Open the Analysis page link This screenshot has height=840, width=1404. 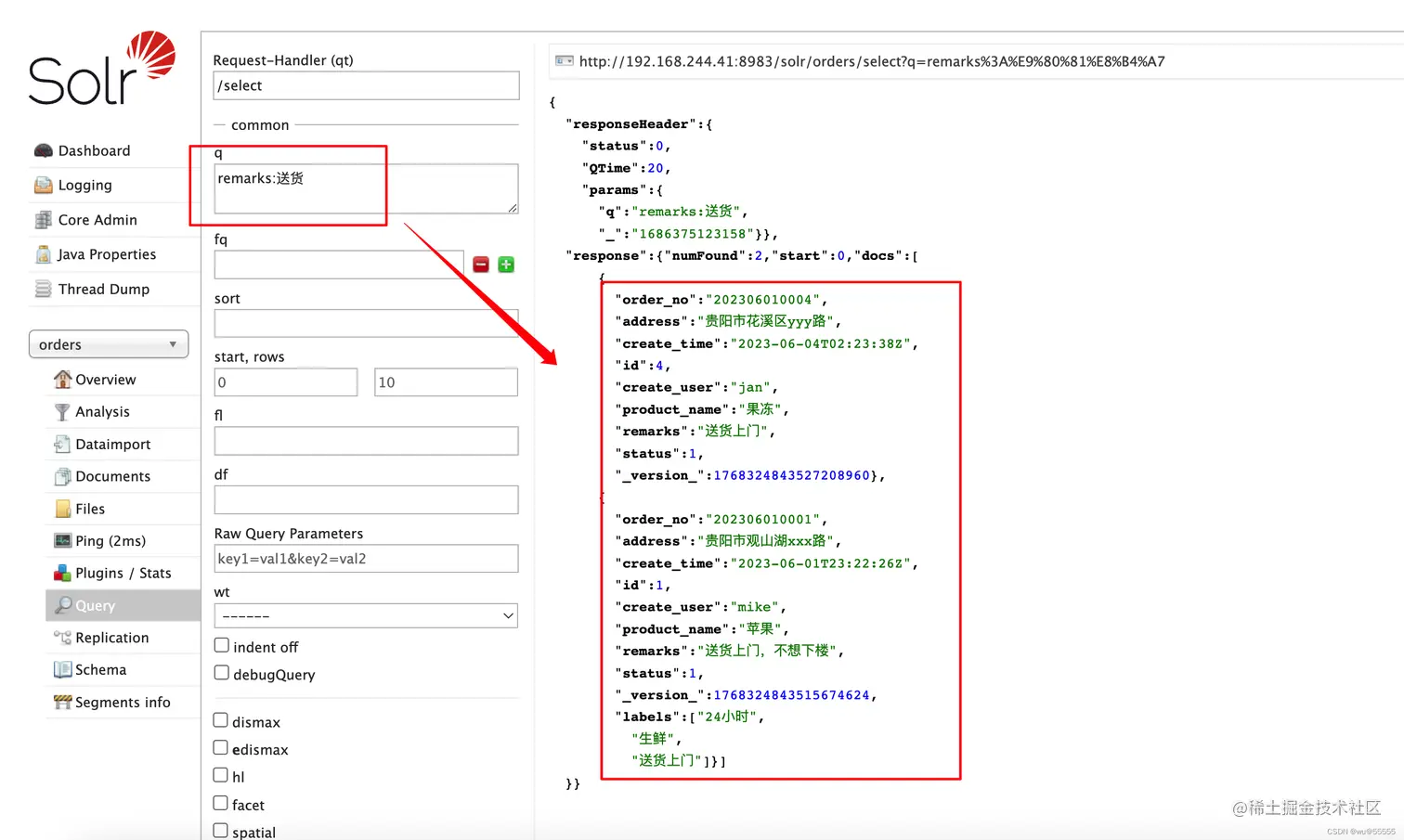(x=103, y=412)
